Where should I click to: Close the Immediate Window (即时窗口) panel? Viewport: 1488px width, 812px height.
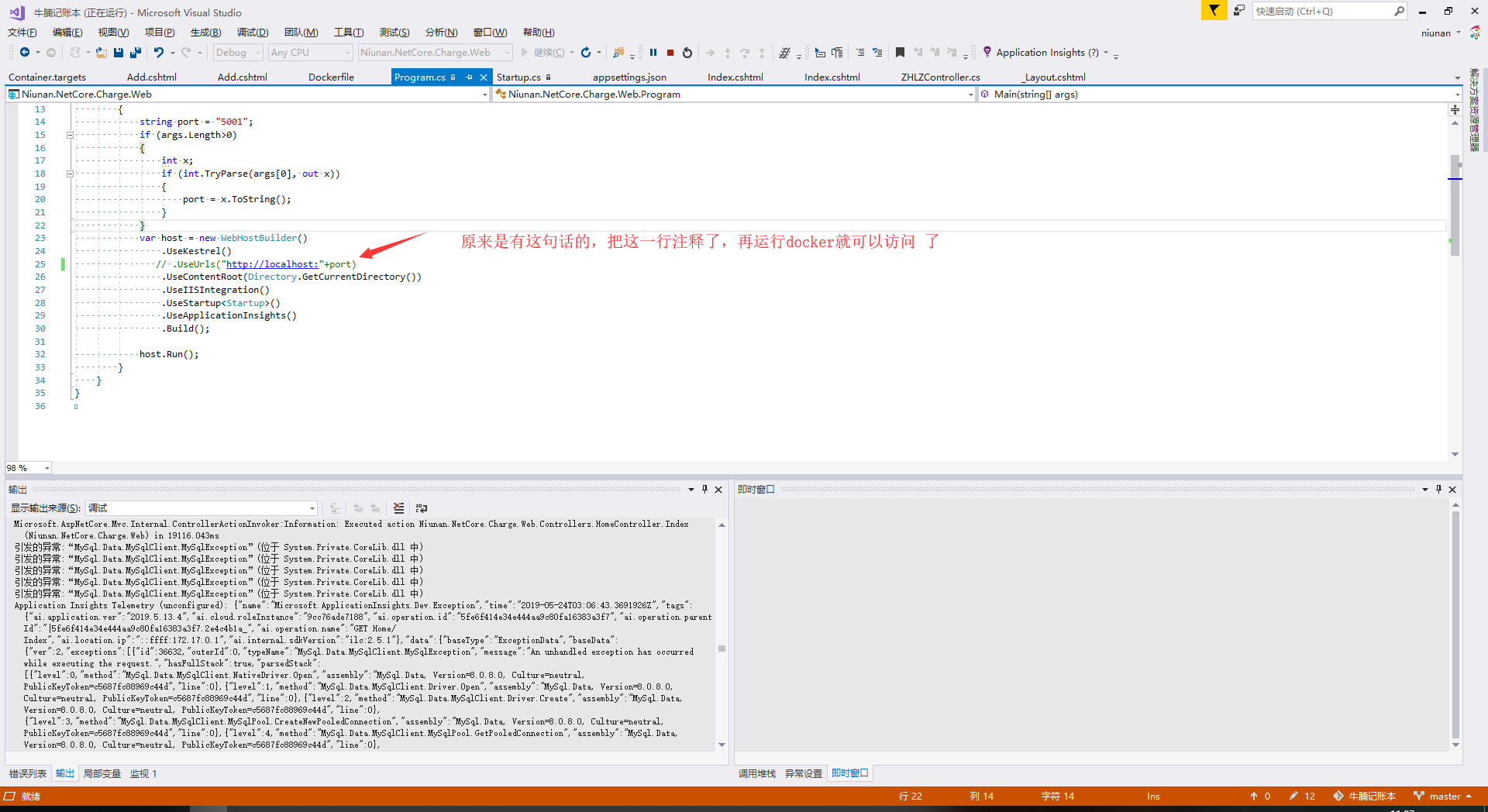1452,489
